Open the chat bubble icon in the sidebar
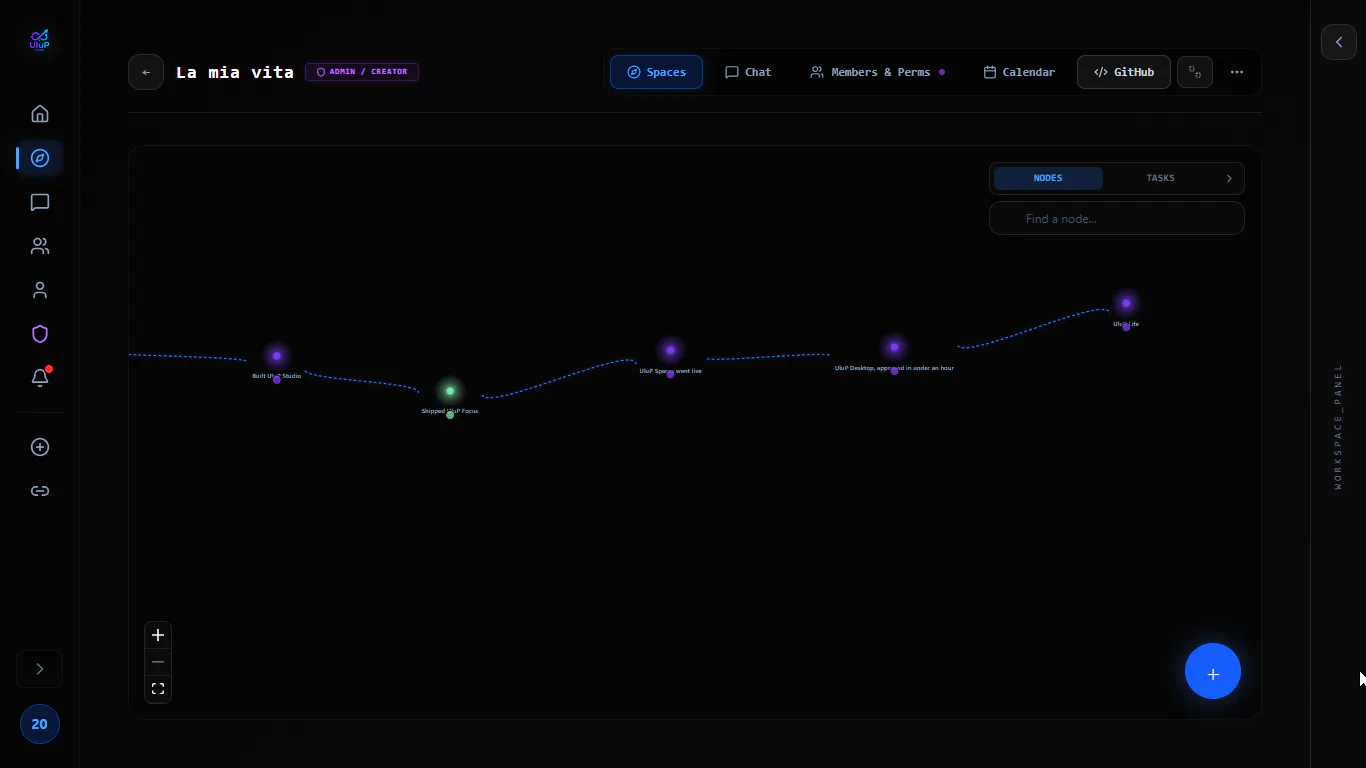Screen dimensions: 1366x768 tap(40, 202)
